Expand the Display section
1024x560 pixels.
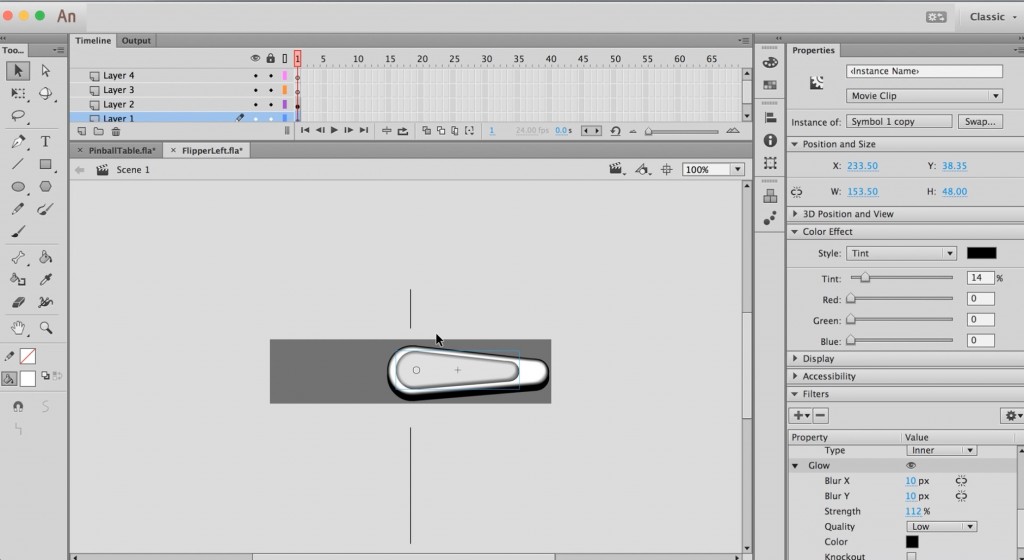795,359
